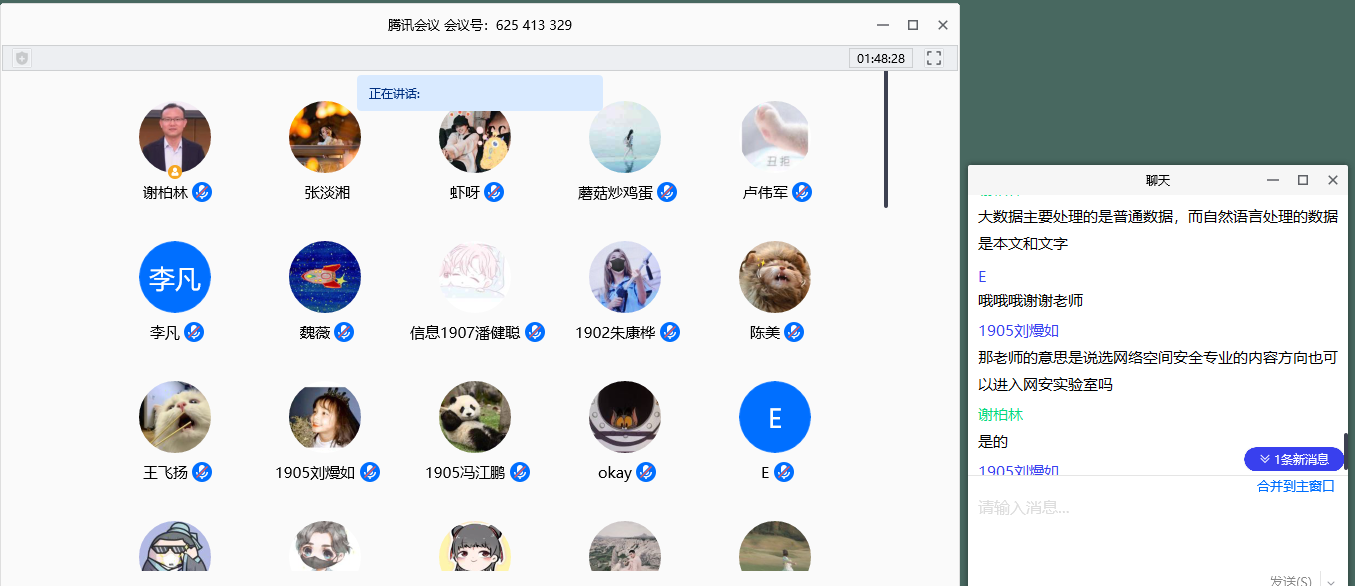Jump to the 1条新消息 new message
1355x586 pixels.
tap(1293, 459)
